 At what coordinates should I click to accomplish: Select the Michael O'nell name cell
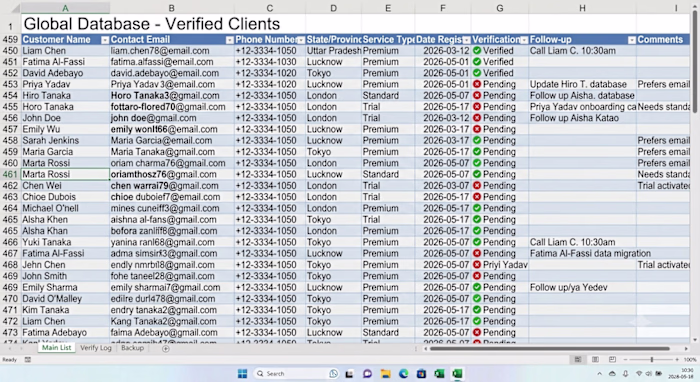pyautogui.click(x=65, y=208)
